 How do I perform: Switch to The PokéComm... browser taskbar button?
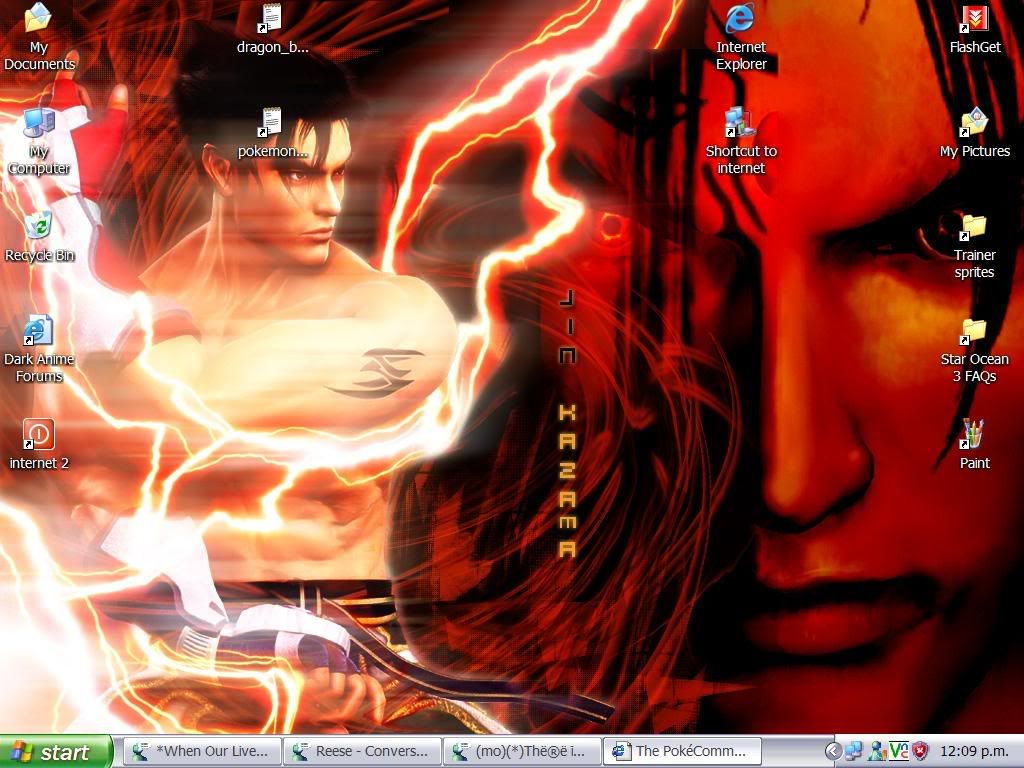(682, 752)
